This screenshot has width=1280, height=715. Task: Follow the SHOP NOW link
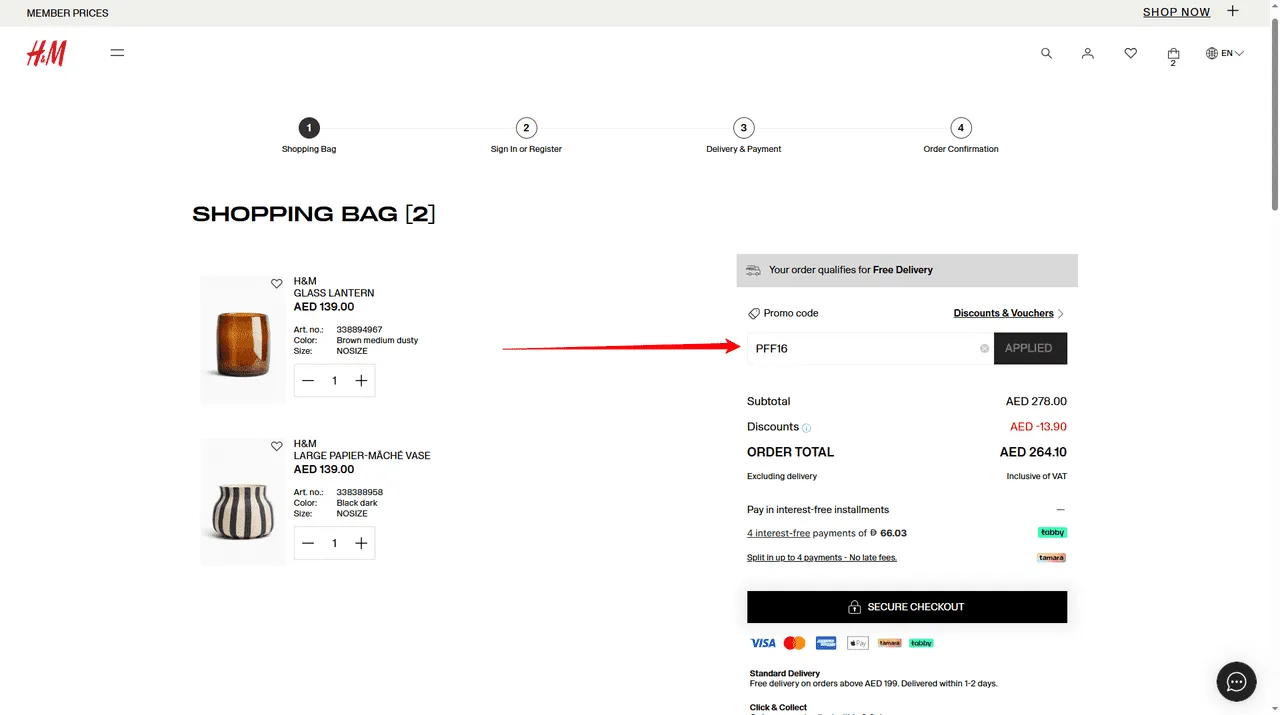point(1176,12)
